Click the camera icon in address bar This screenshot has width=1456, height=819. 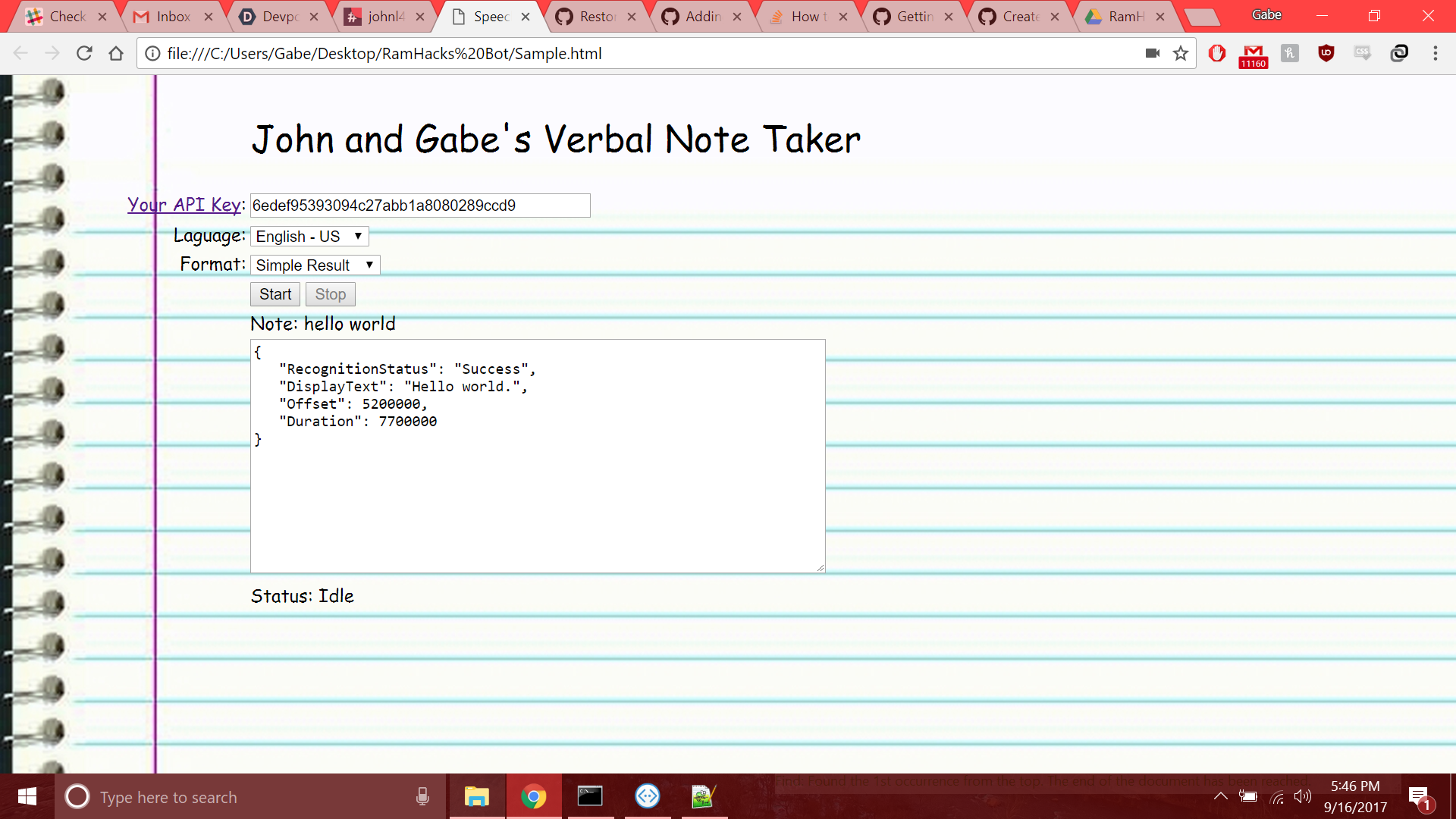coord(1152,53)
